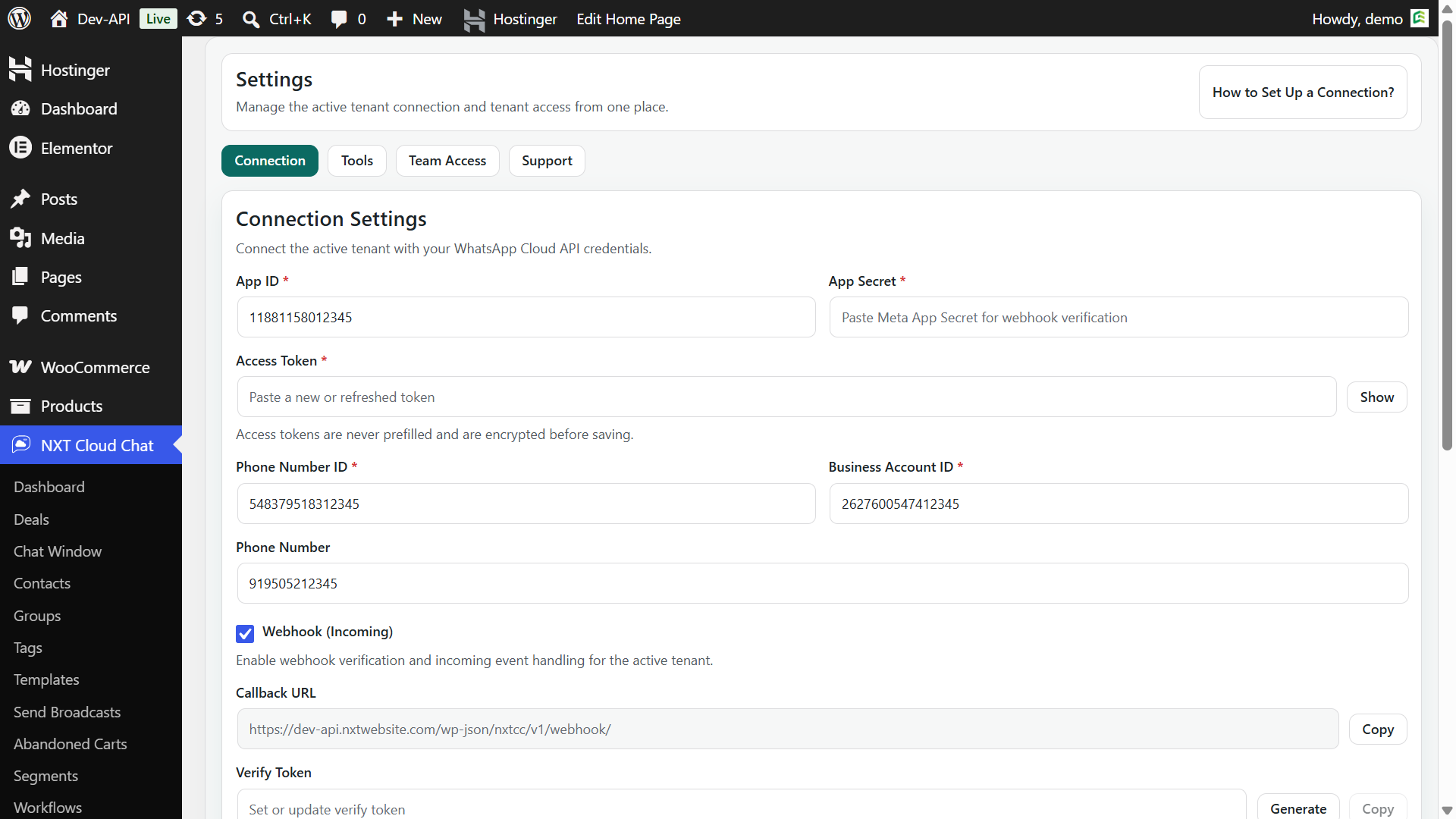Click the Comments icon in the sidebar
This screenshot has height=819, width=1456.
pos(20,315)
